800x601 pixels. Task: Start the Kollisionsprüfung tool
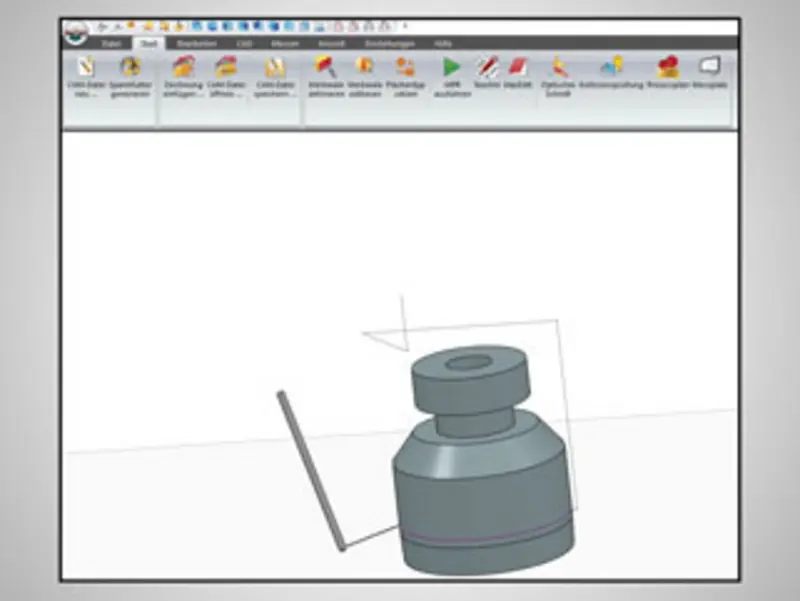click(x=611, y=68)
